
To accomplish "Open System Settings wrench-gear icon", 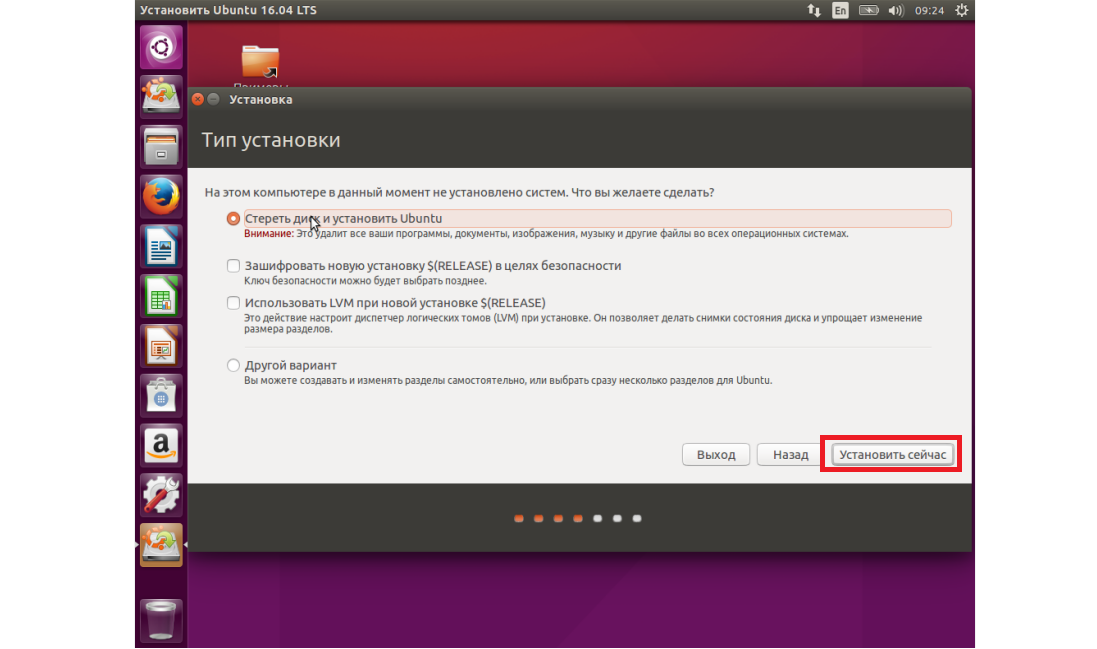I will [x=161, y=494].
